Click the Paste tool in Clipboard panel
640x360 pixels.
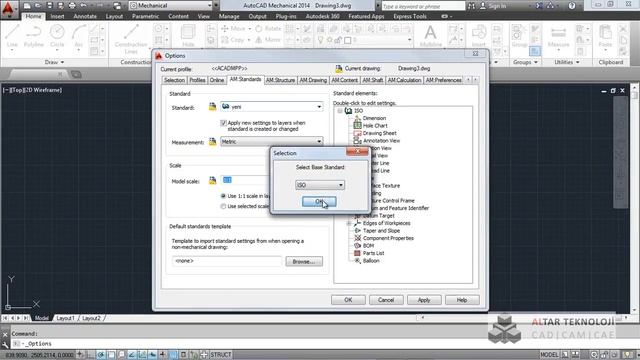coord(605,36)
